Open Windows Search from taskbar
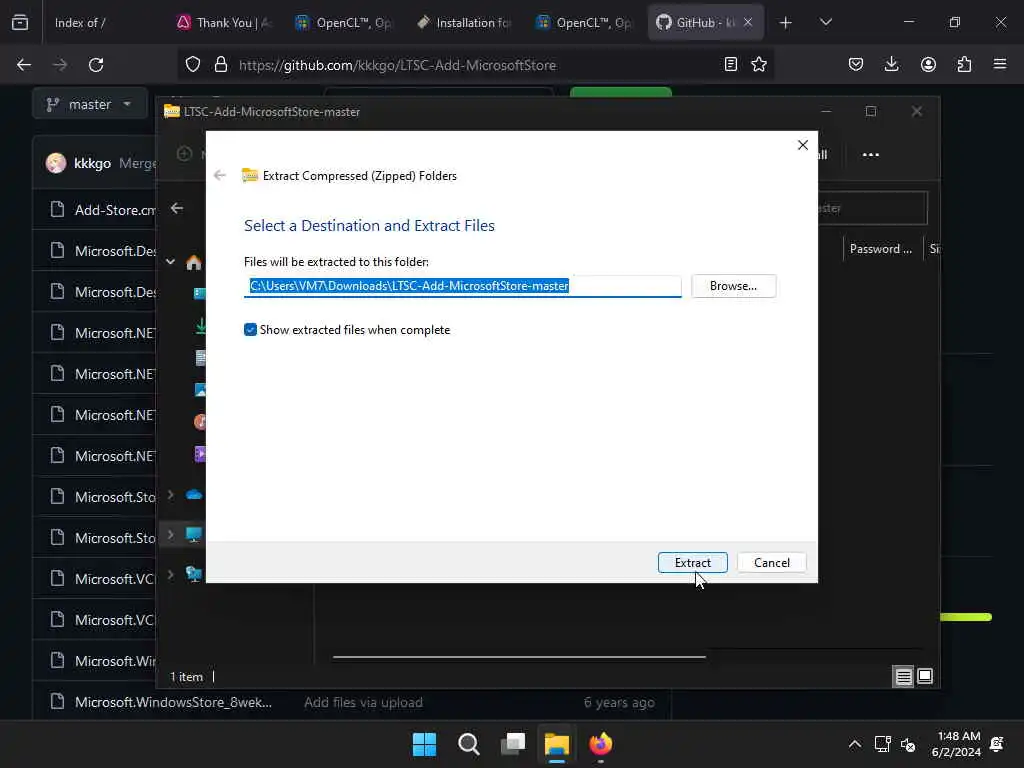 468,744
